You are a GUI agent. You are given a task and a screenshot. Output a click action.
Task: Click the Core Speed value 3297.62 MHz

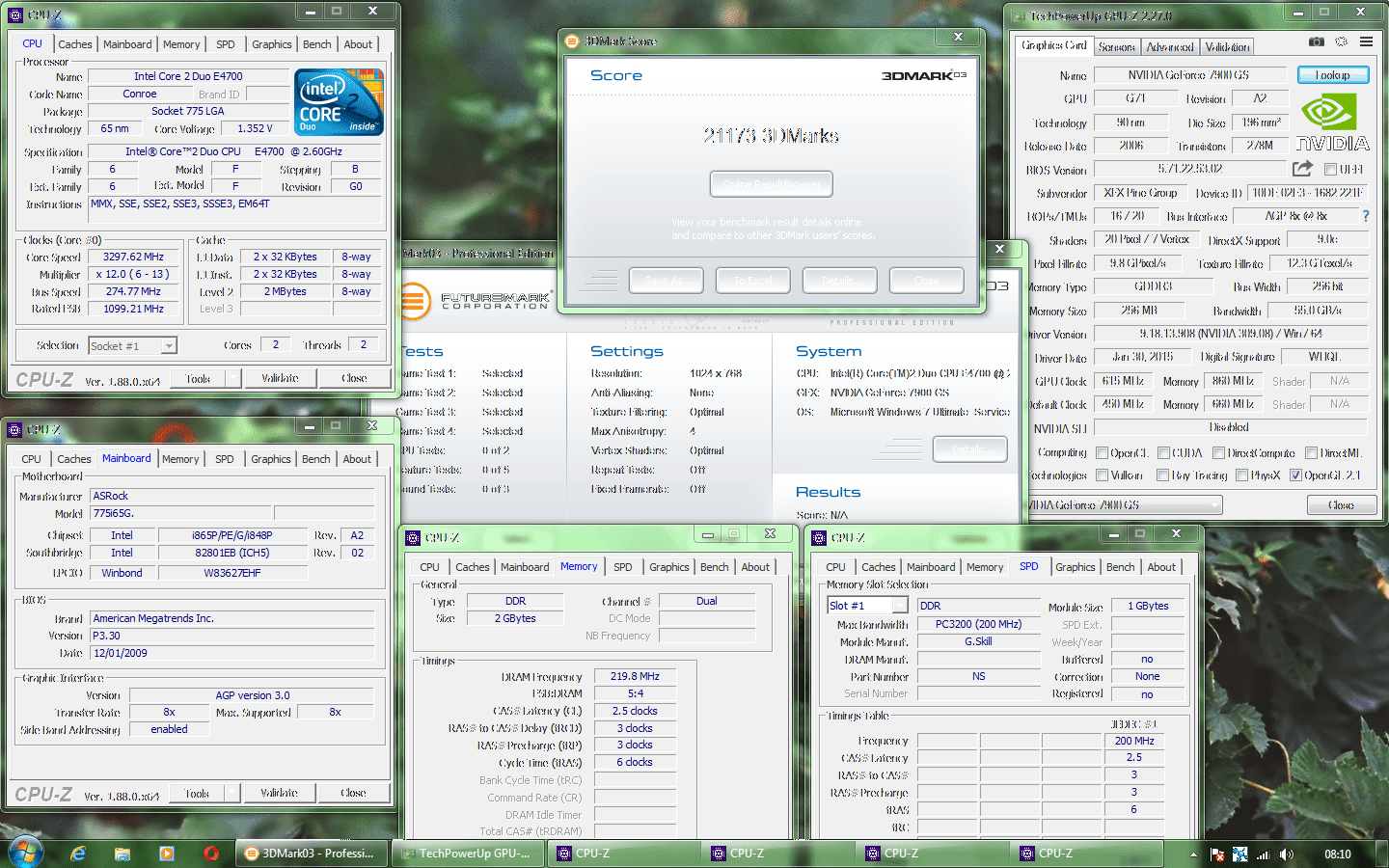click(133, 257)
